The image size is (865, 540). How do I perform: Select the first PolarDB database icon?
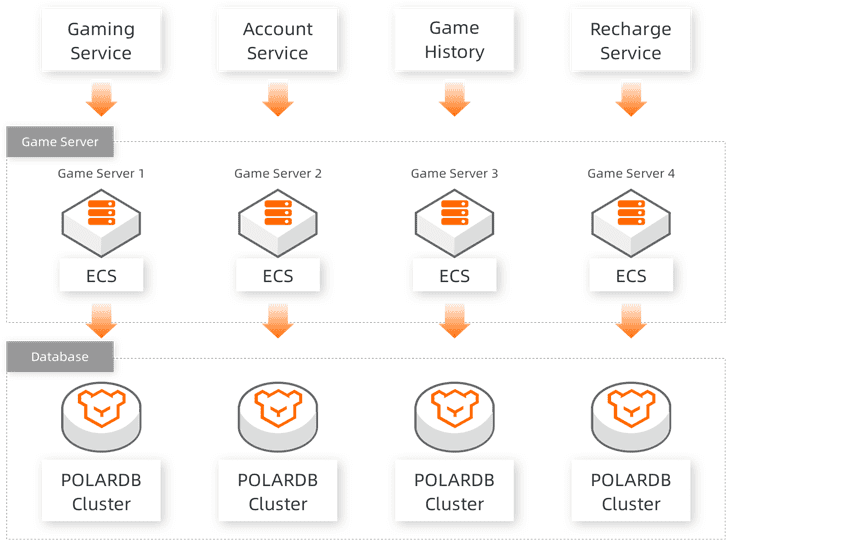point(101,417)
